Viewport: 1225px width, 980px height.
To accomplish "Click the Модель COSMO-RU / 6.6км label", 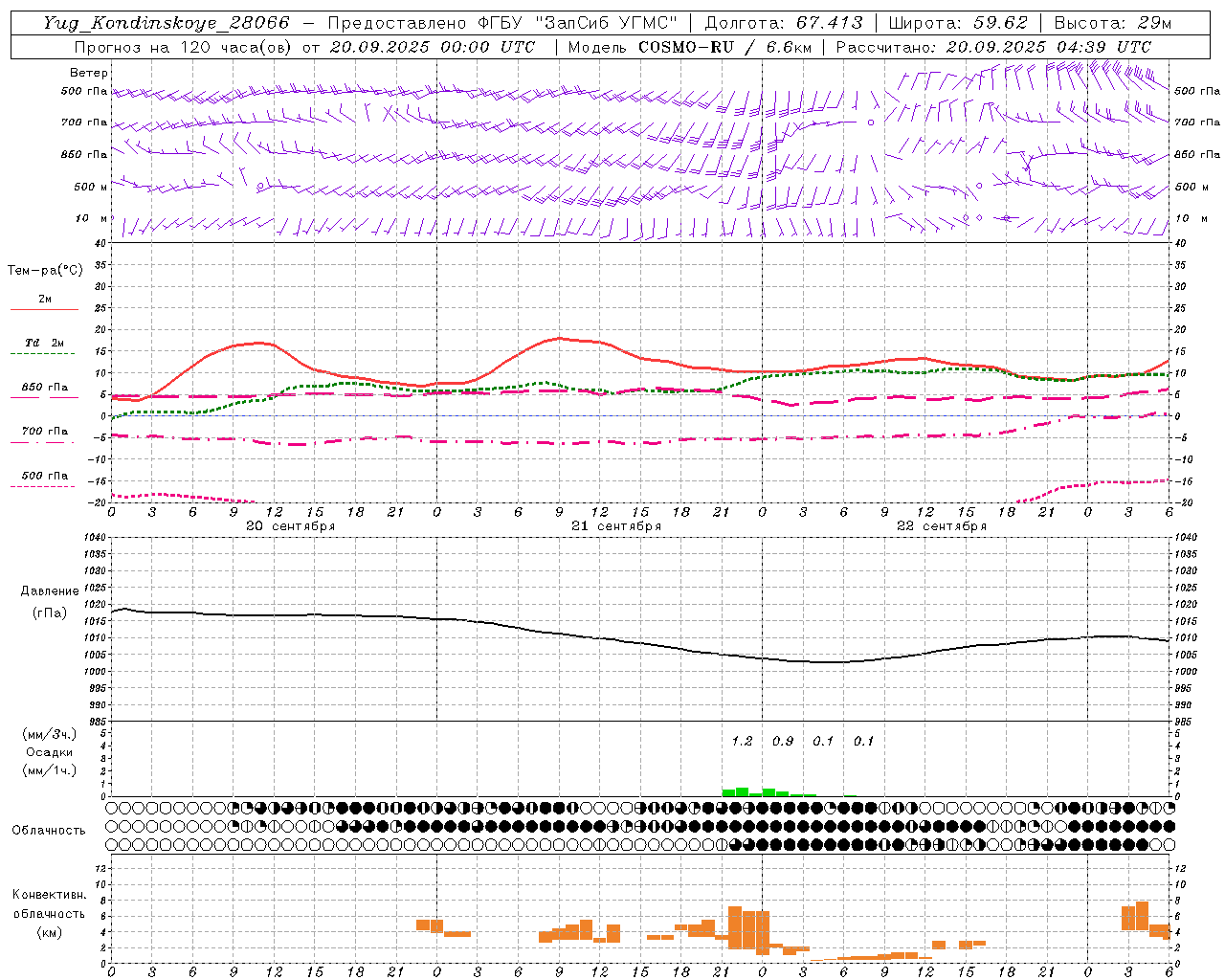I will 691,47.
